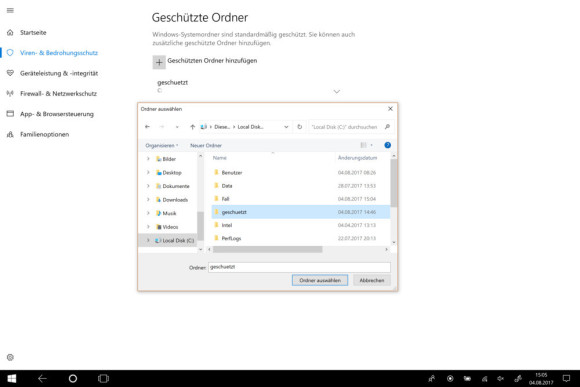Open Familienoptionen from the sidebar
The height and width of the screenshot is (387, 580).
click(44, 134)
